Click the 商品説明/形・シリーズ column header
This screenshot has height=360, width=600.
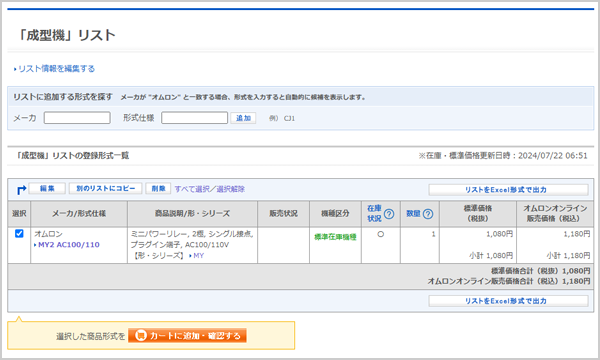click(192, 213)
